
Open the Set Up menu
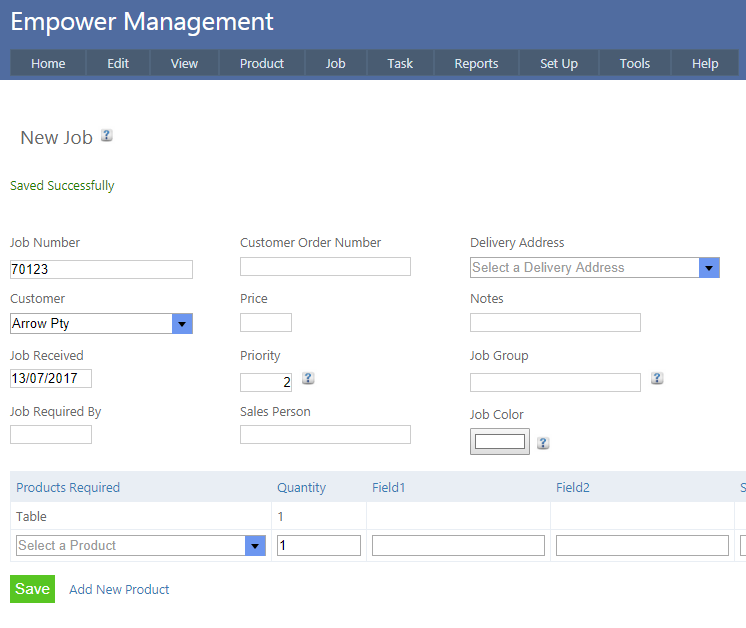559,64
